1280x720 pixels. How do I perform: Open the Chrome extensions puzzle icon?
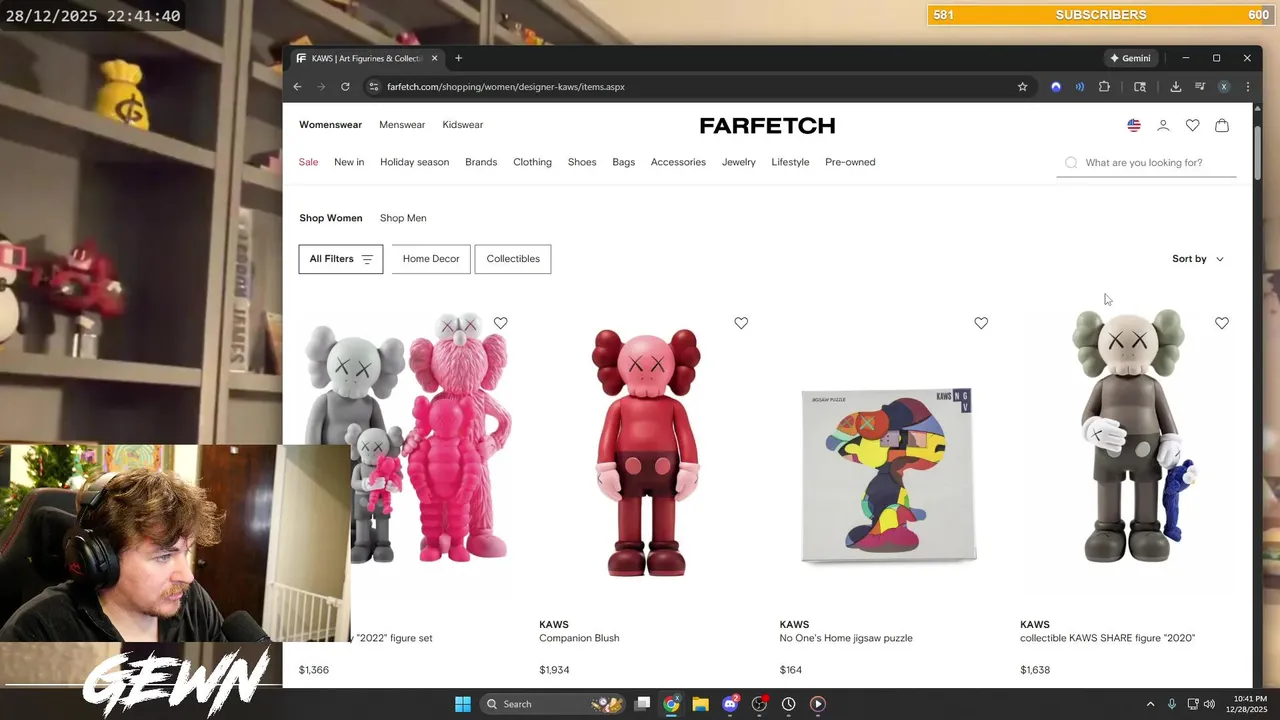click(1105, 87)
